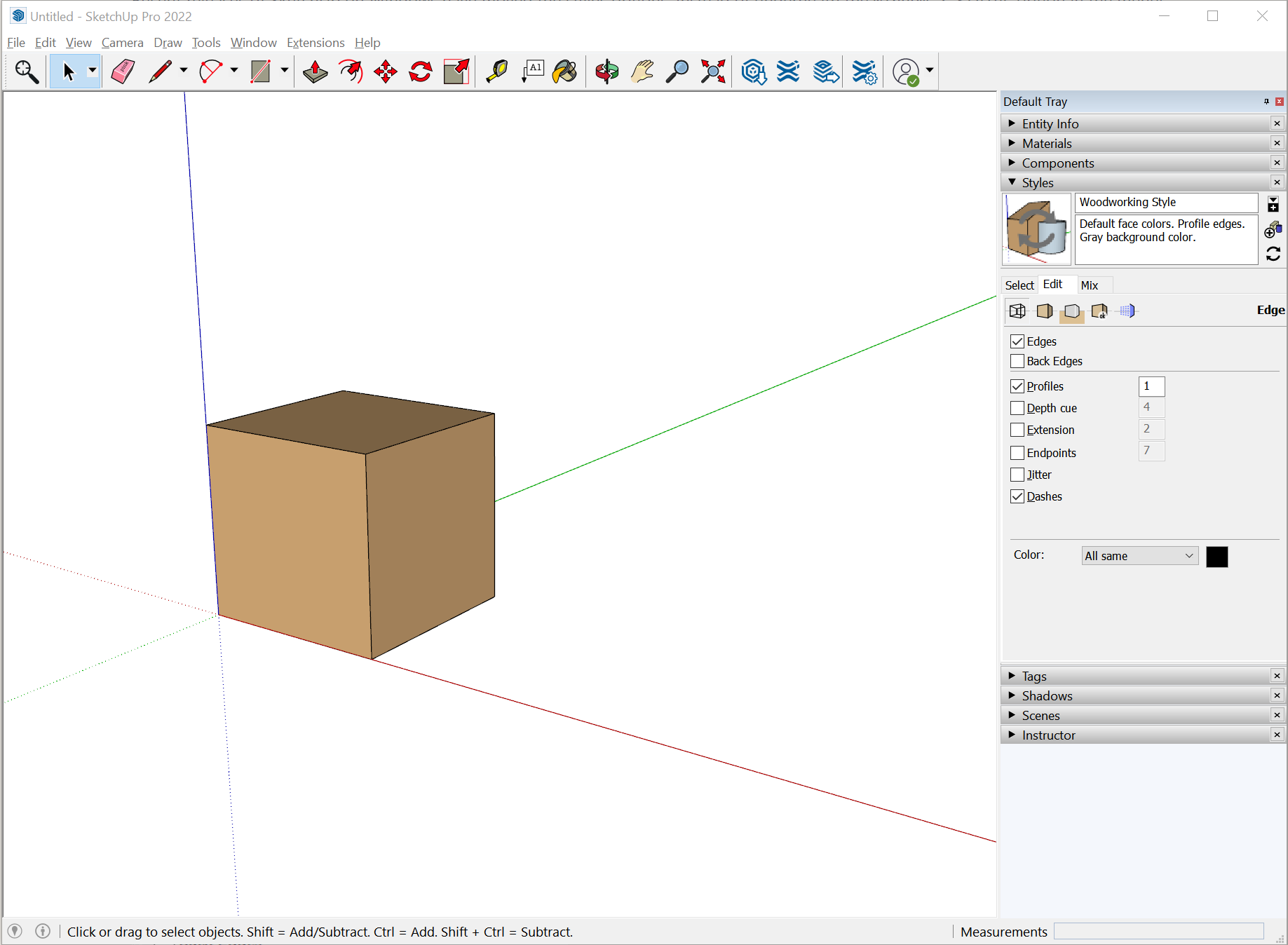Expand the Entity Info panel
The width and height of the screenshot is (1288, 945).
[x=1050, y=124]
